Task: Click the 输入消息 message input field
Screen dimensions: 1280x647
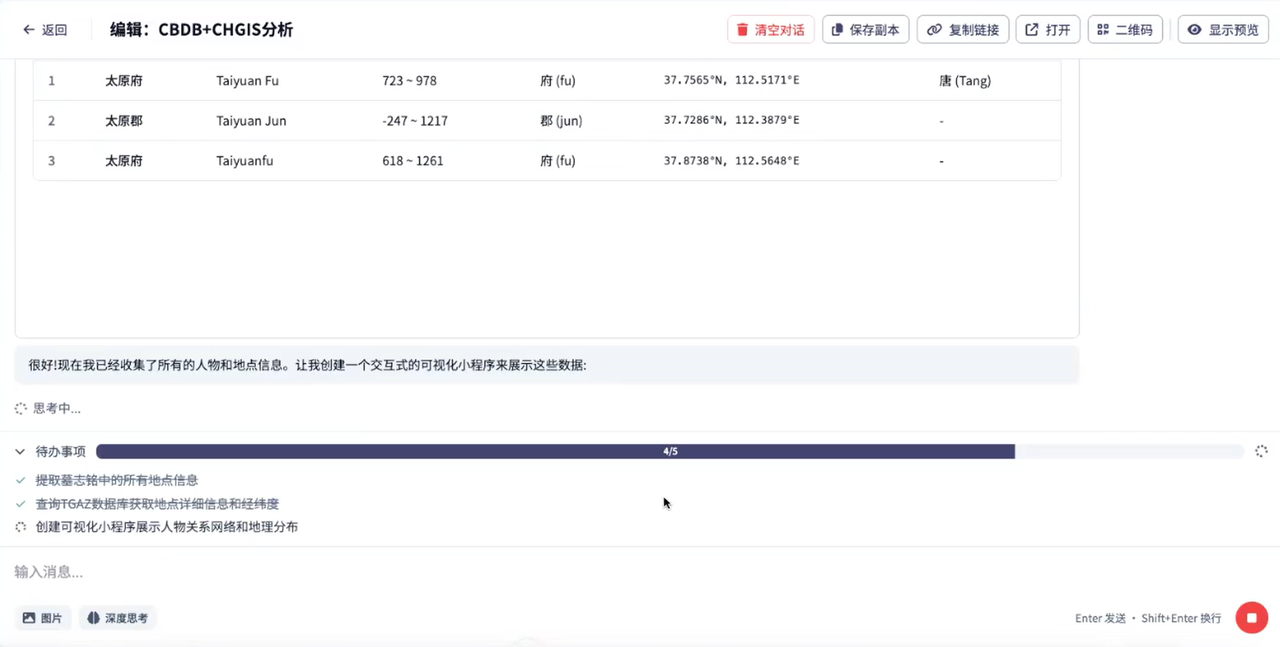Action: pos(400,571)
